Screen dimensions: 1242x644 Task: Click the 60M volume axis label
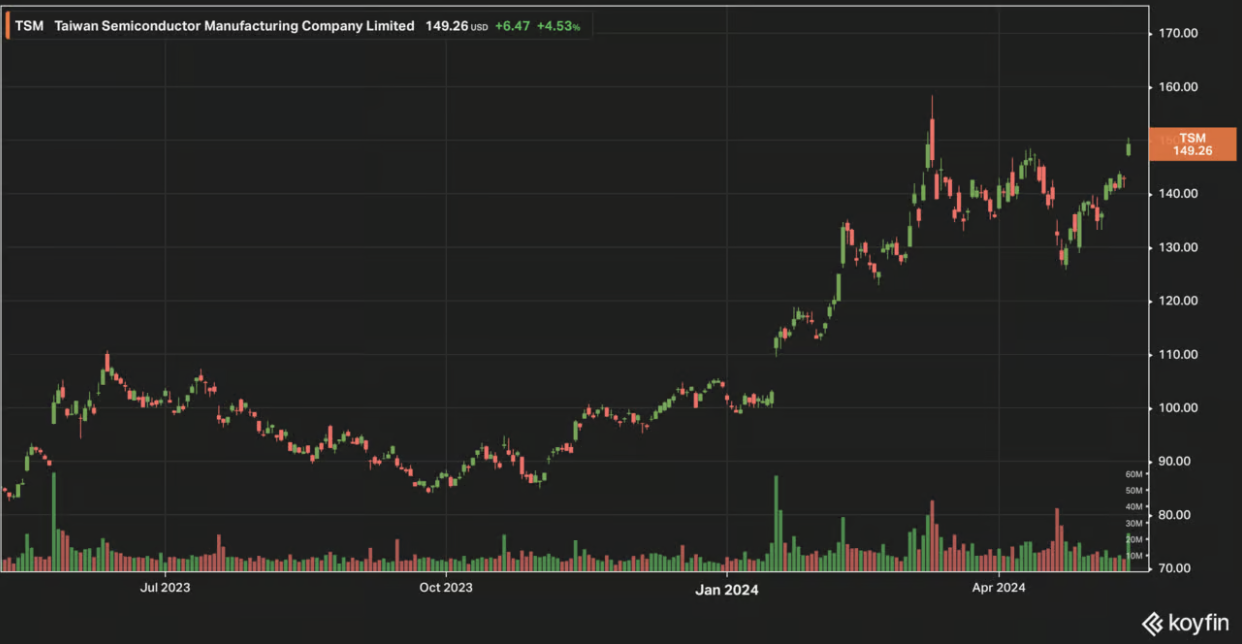(1133, 474)
